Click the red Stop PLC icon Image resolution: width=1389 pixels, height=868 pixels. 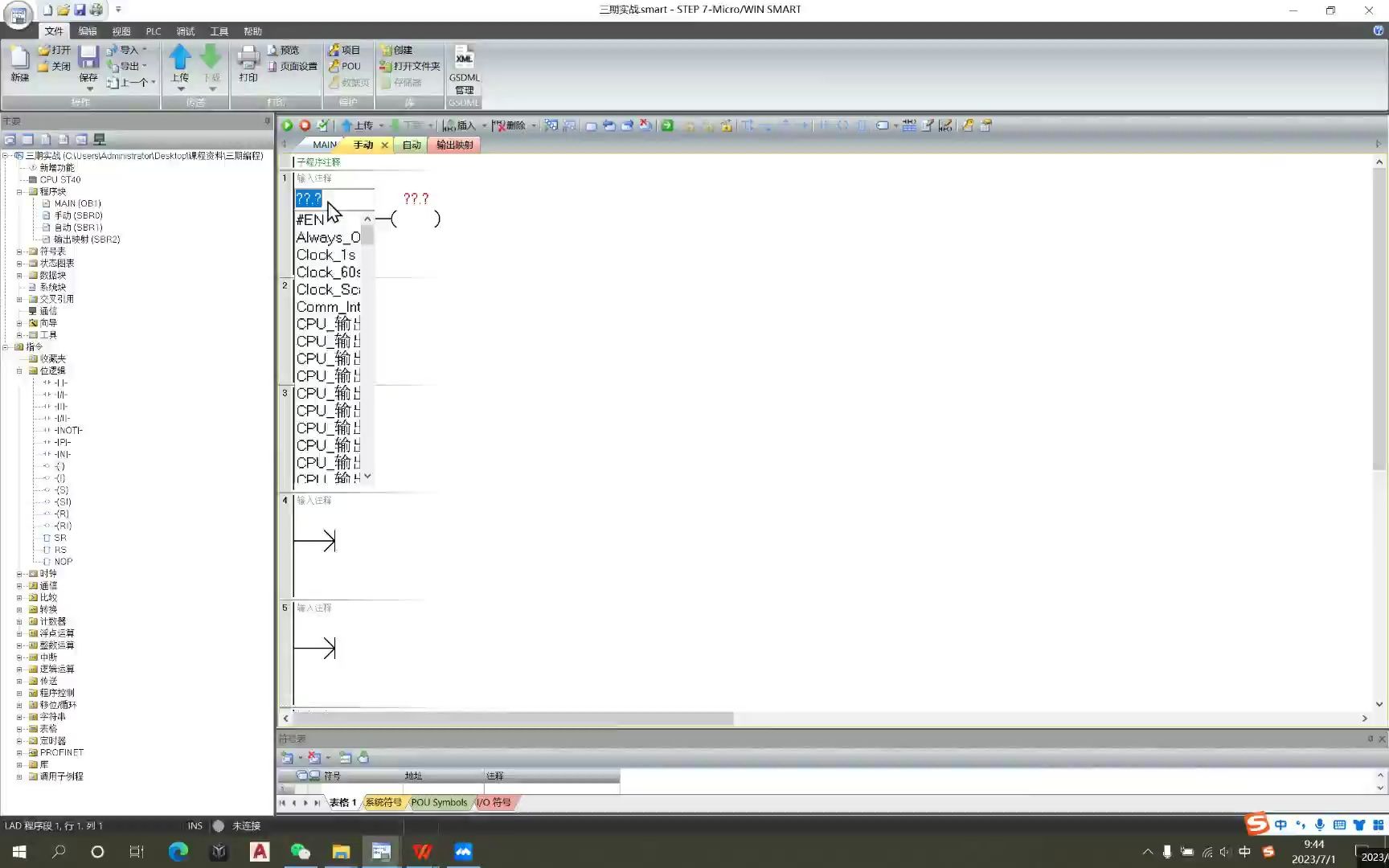click(x=305, y=125)
